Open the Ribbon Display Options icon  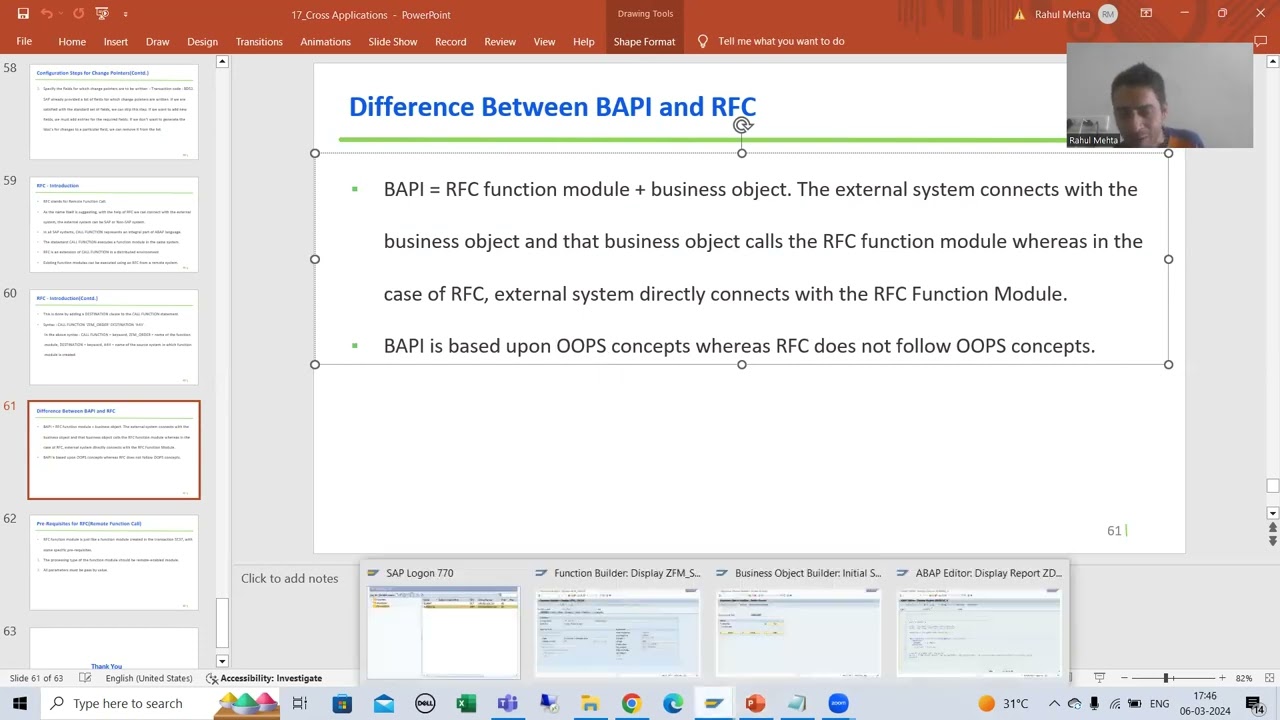[1146, 14]
